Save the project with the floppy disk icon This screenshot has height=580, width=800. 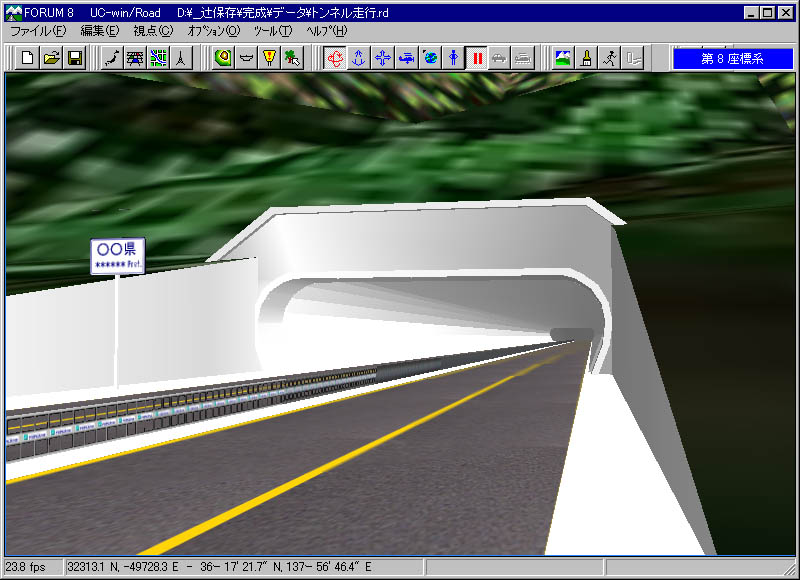(x=74, y=58)
